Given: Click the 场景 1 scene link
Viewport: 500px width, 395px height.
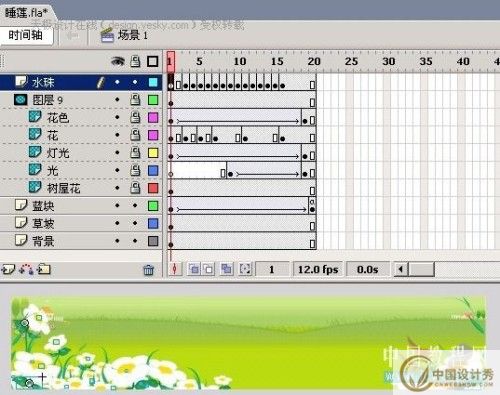Looking at the screenshot, I should 133,35.
